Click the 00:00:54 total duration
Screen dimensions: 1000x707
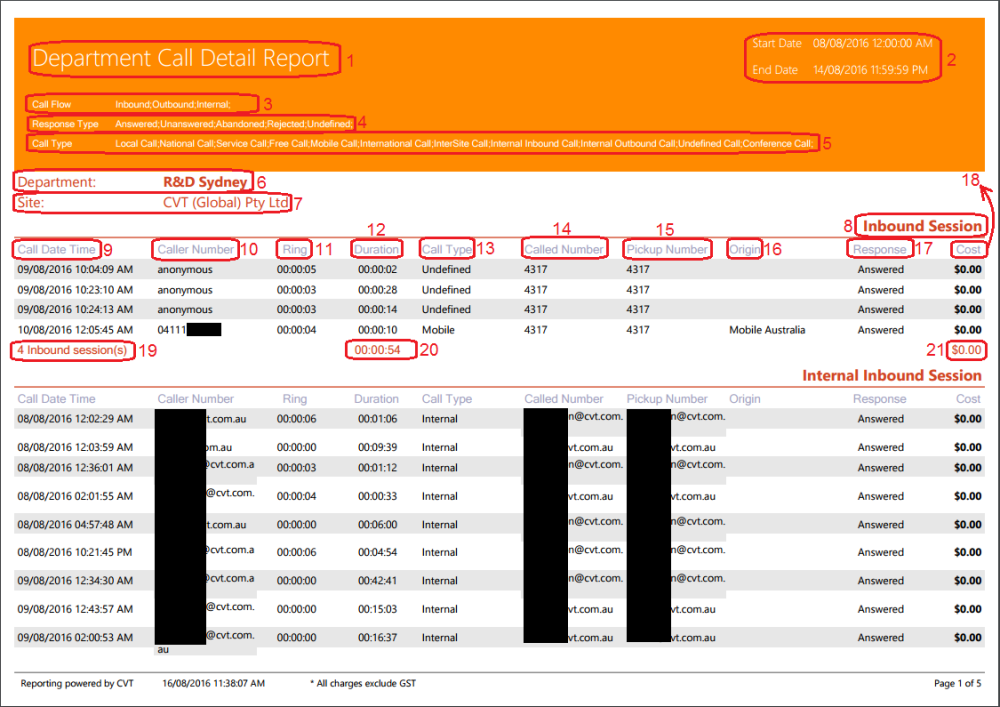pos(378,350)
